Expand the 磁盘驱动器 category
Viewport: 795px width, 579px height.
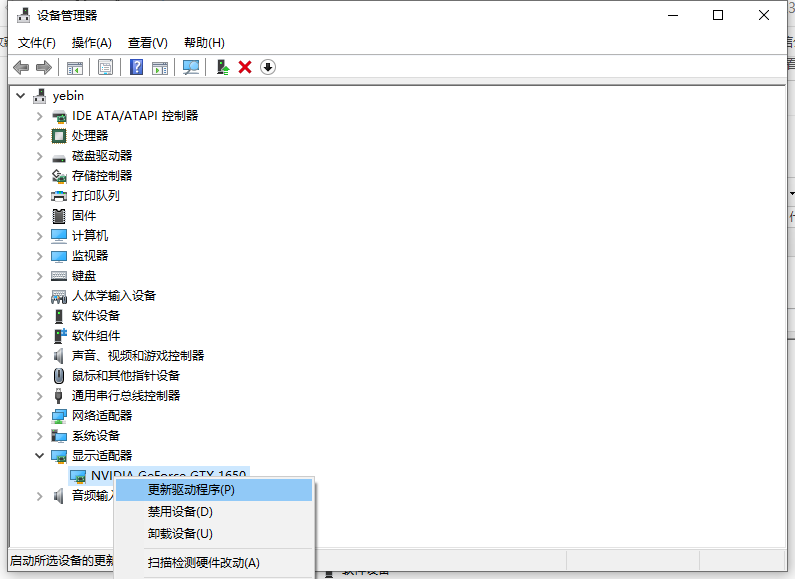click(40, 156)
